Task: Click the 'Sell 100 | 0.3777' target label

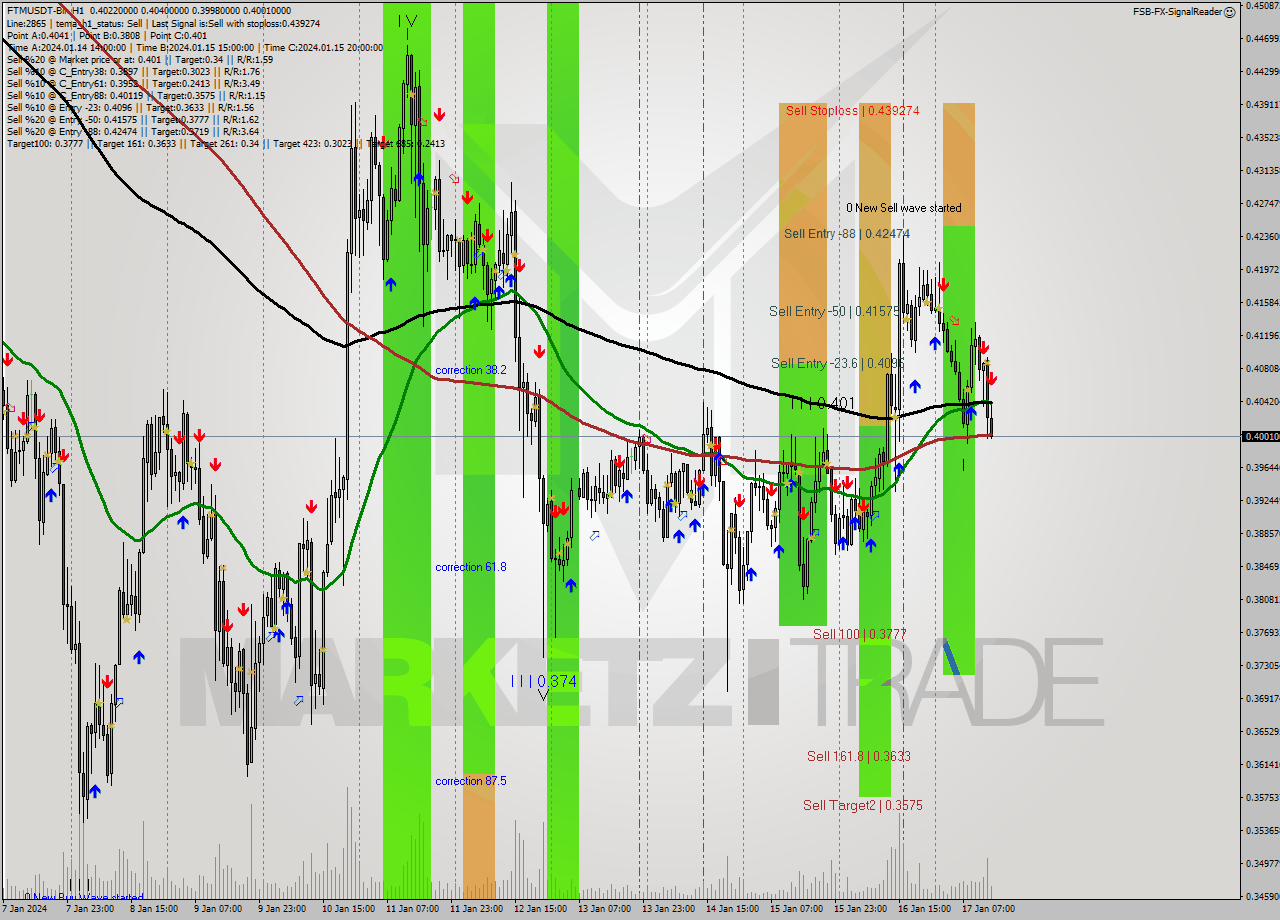Action: [x=859, y=634]
